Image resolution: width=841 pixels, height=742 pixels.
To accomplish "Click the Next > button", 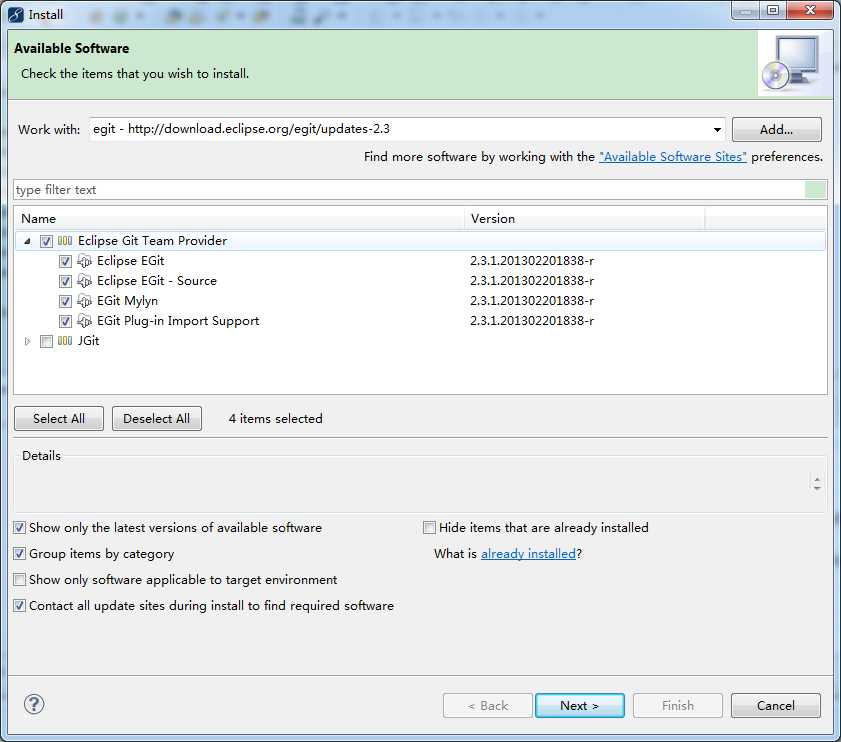I will 580,706.
